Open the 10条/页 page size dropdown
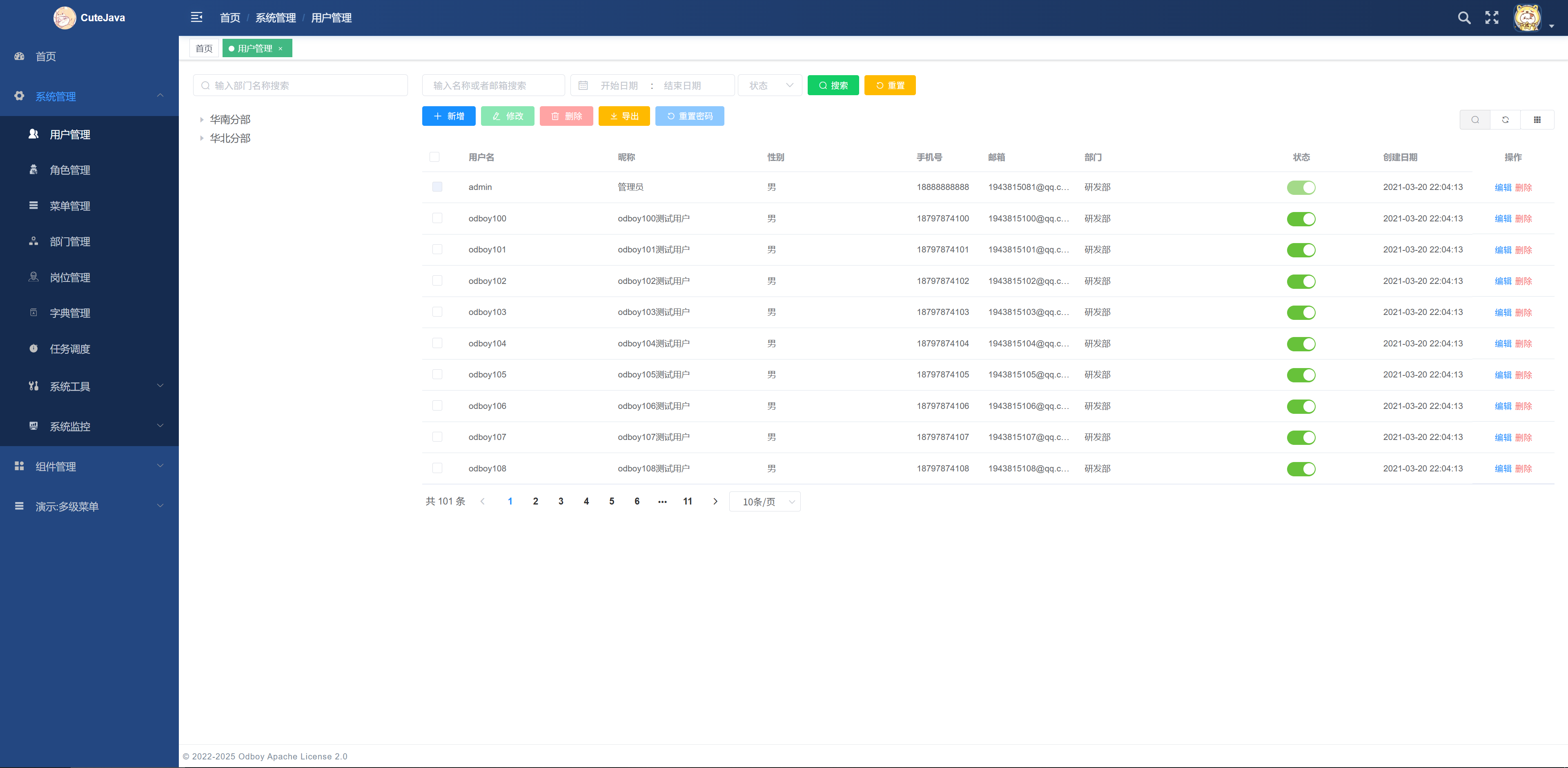The image size is (1568, 768). click(764, 502)
